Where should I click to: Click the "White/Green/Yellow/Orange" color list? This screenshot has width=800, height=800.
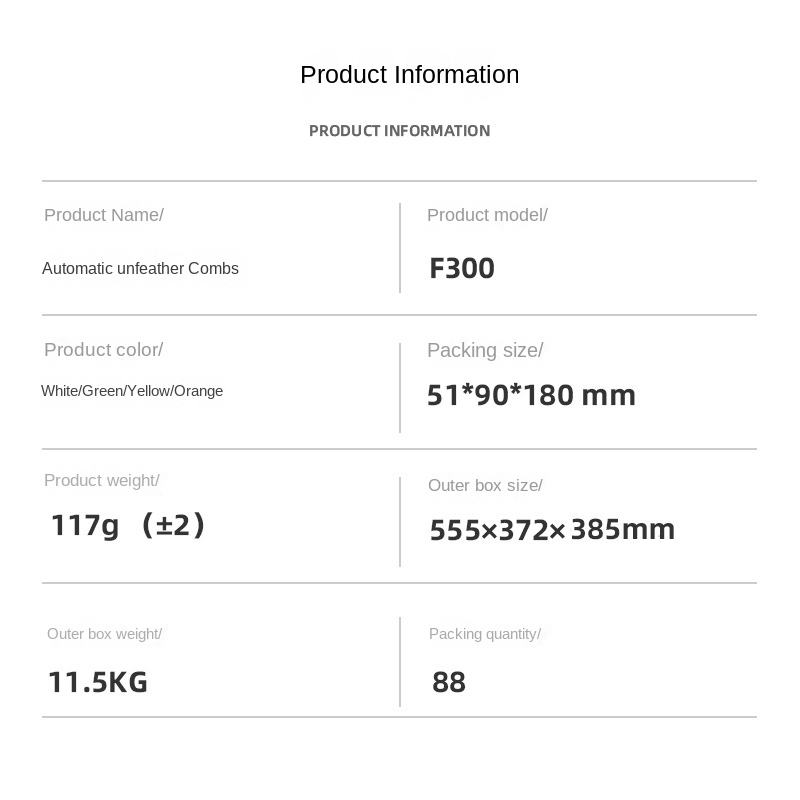coord(132,391)
